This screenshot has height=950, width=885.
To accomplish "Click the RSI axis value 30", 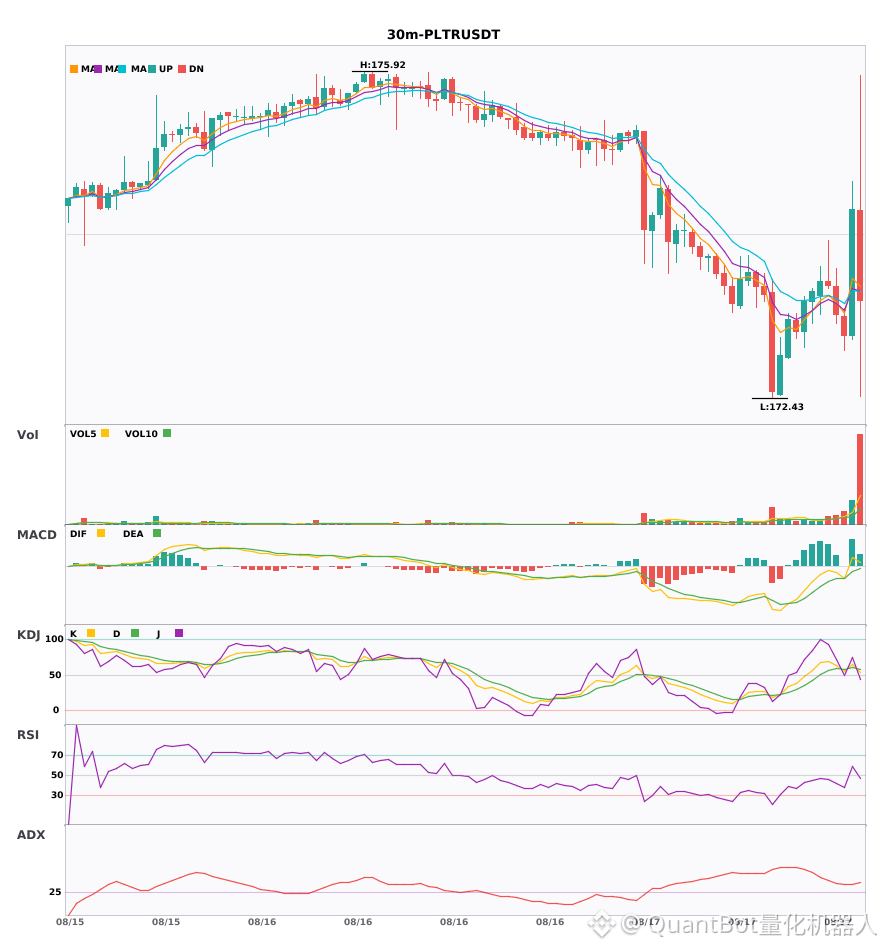I will pyautogui.click(x=57, y=795).
